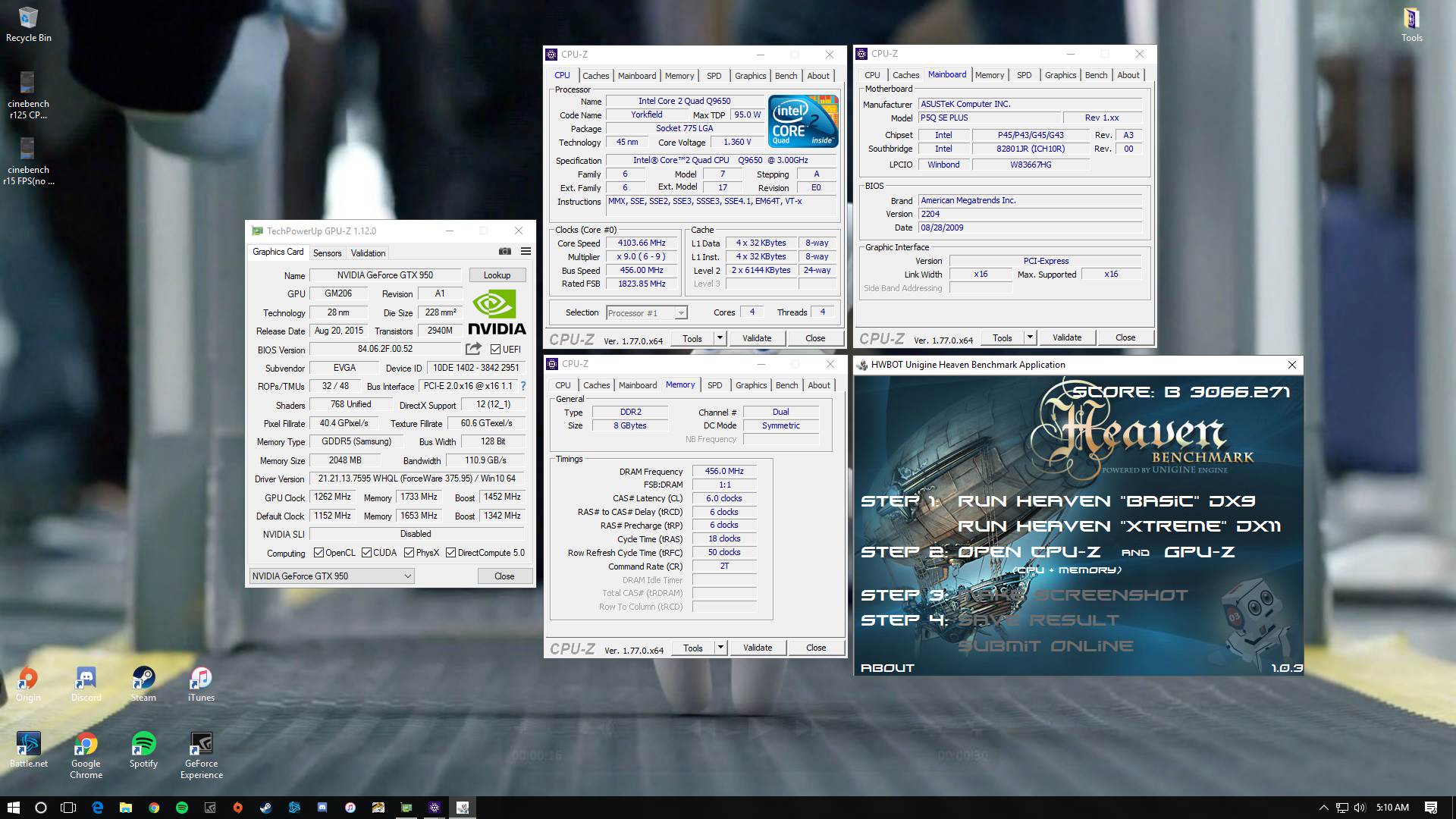
Task: Open the GPU-Z hamburger menu
Action: click(x=526, y=252)
